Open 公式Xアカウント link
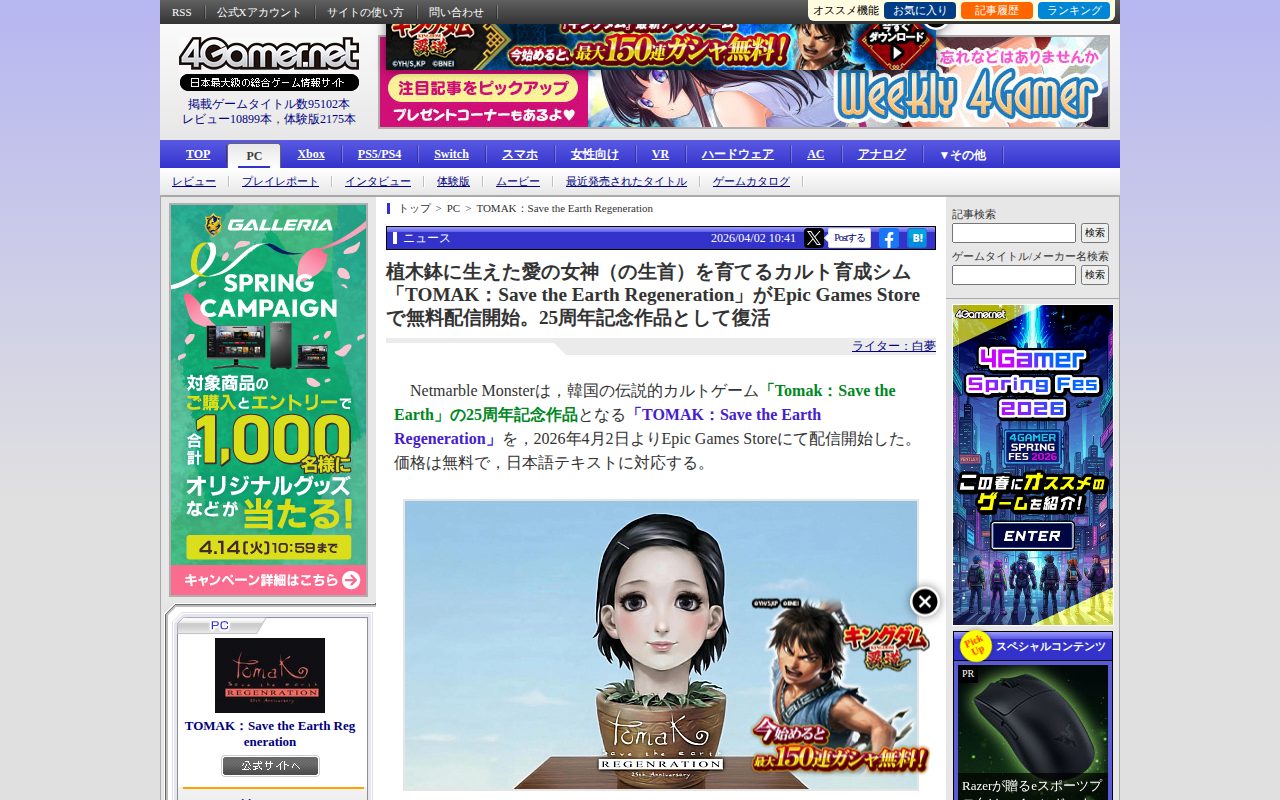 pyautogui.click(x=259, y=12)
